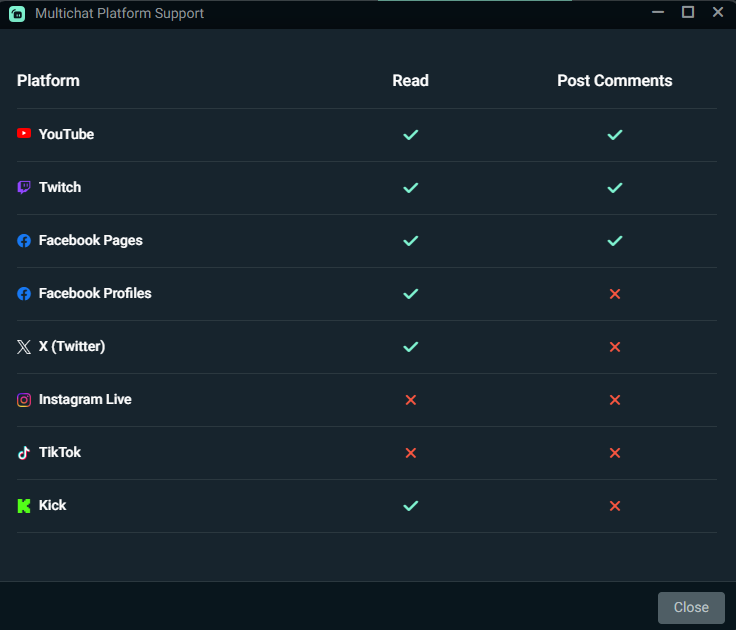
Task: Click Facebook Profiles' Post Comments red cross
Action: (615, 294)
